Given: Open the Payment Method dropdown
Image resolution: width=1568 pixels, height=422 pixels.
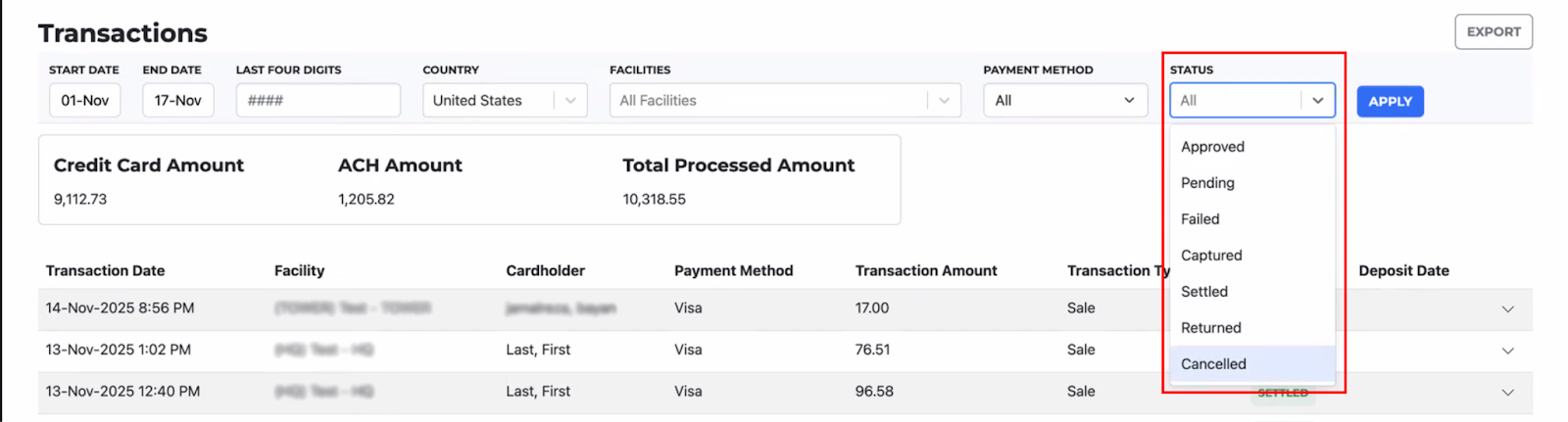Looking at the screenshot, I should pos(1064,101).
